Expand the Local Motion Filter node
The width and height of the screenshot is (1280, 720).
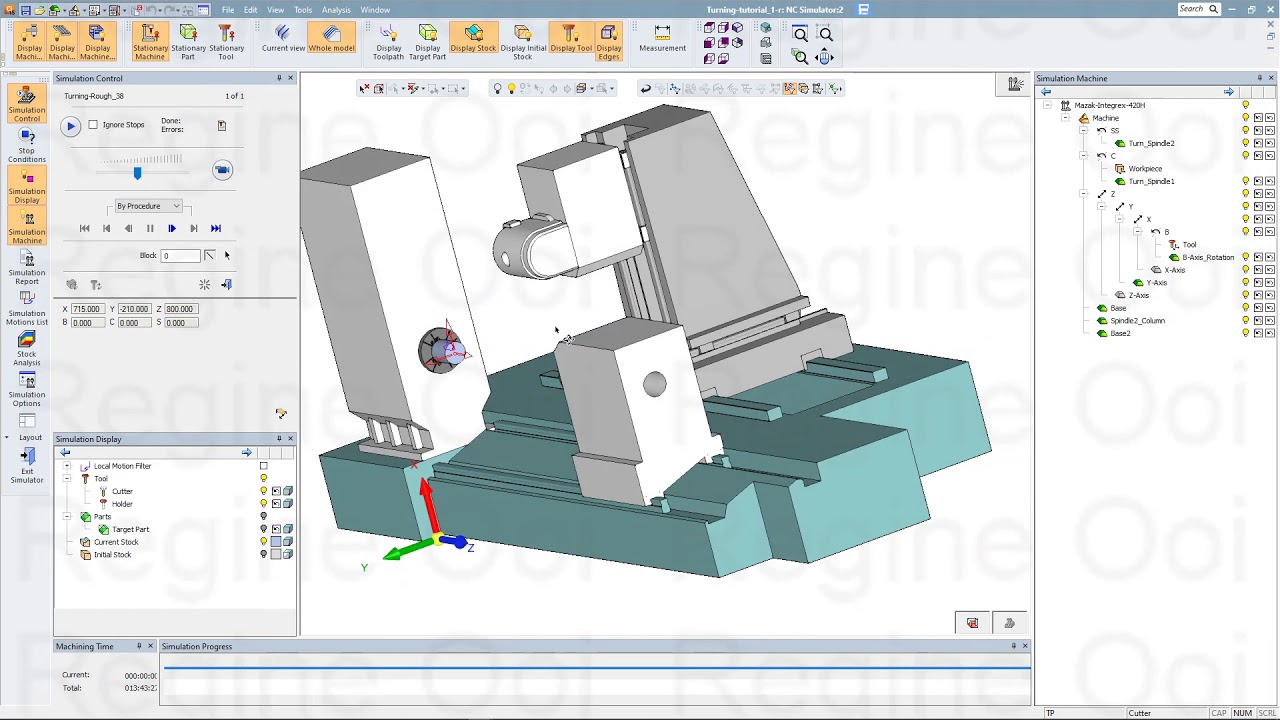click(67, 466)
